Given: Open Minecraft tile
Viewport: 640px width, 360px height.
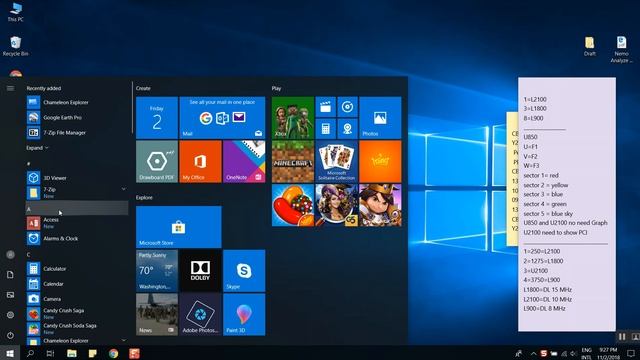Looking at the screenshot, I should [x=293, y=161].
